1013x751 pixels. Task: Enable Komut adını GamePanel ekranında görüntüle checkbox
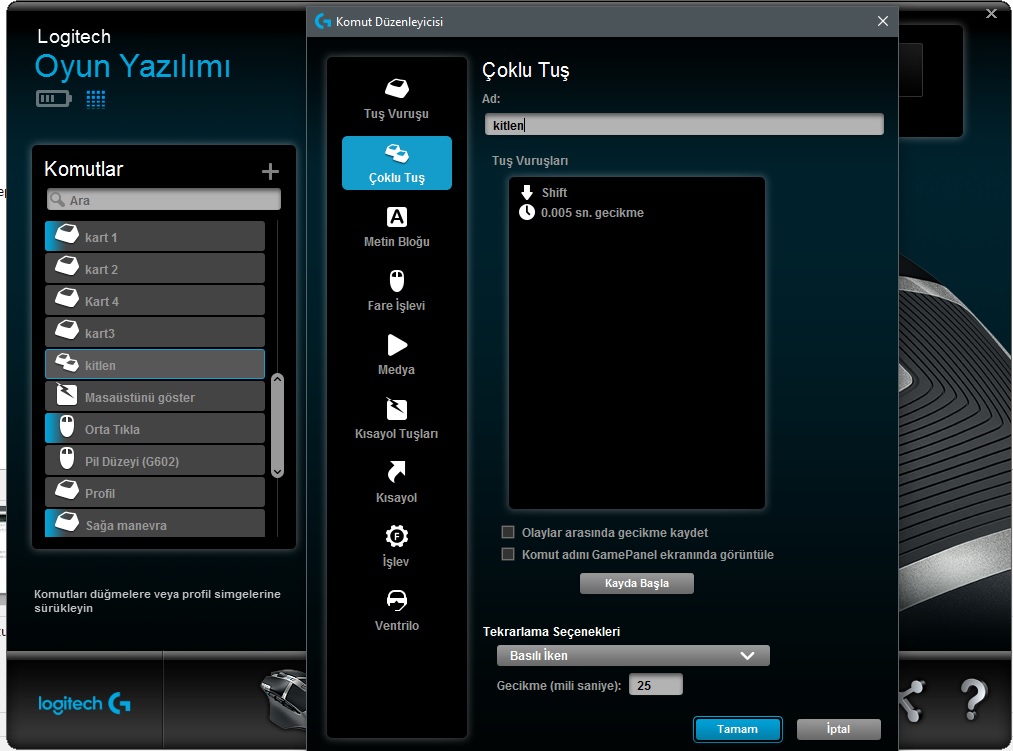[508, 554]
